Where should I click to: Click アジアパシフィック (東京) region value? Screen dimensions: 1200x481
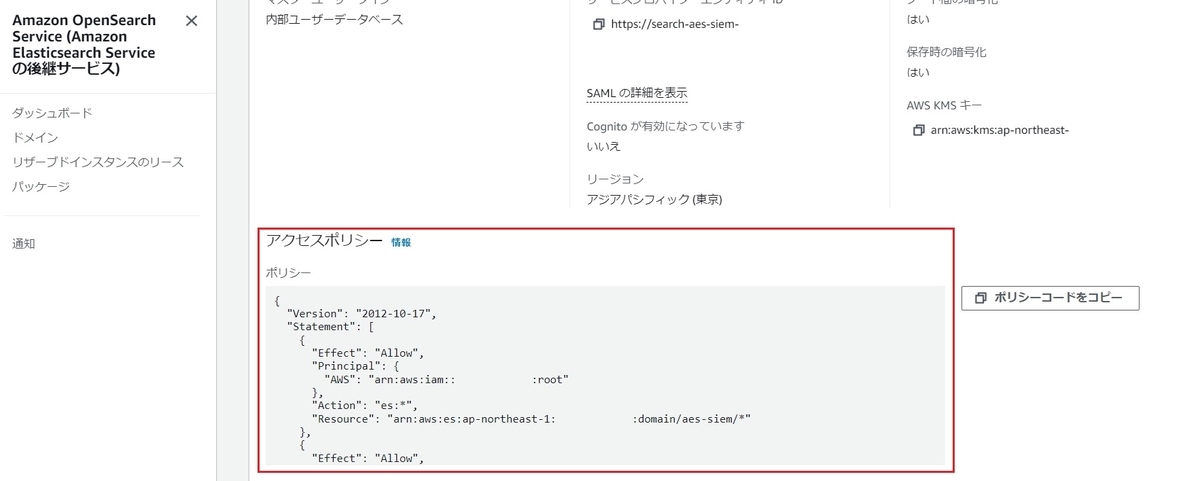point(654,199)
